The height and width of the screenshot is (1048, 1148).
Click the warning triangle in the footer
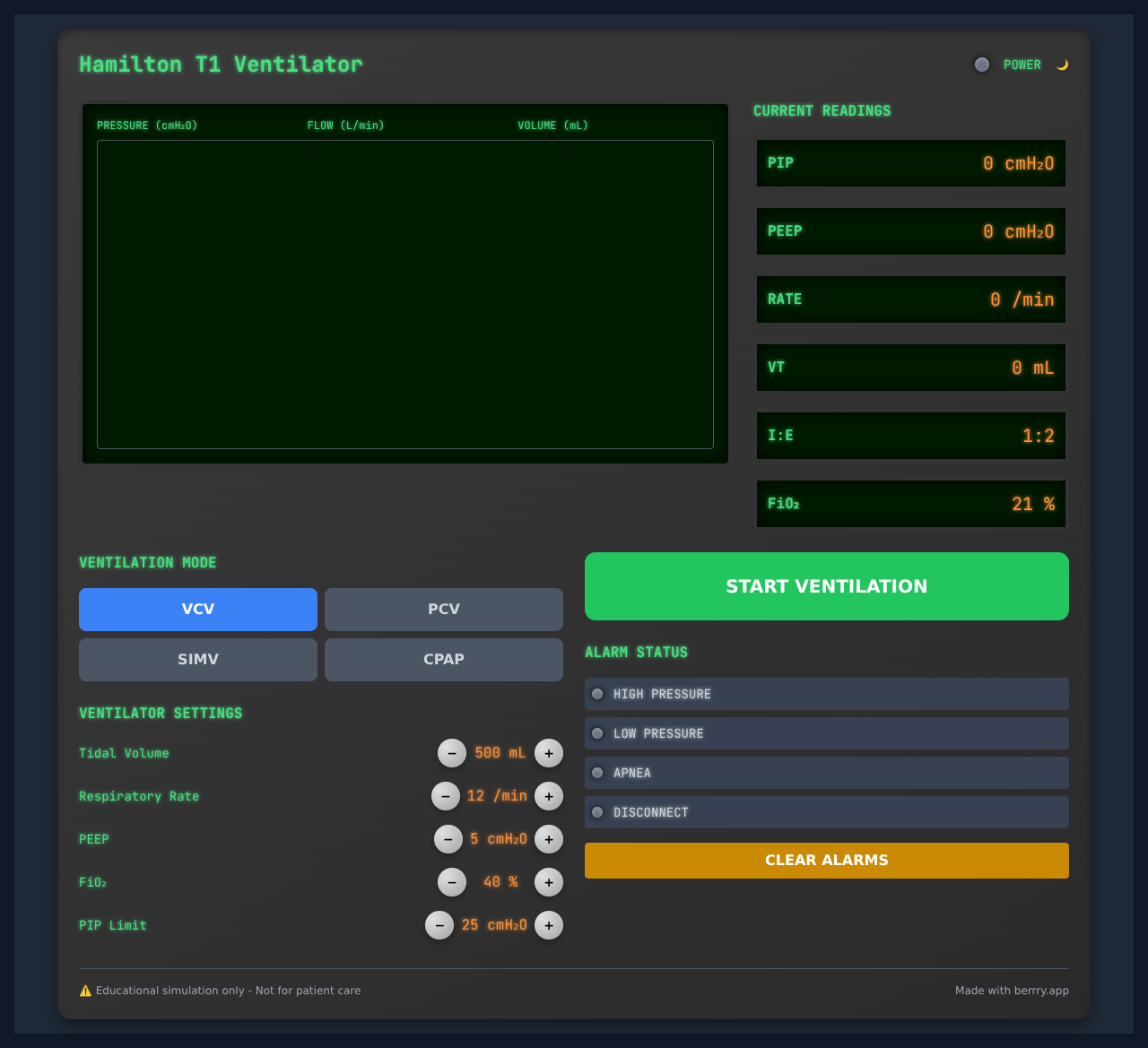click(x=84, y=990)
